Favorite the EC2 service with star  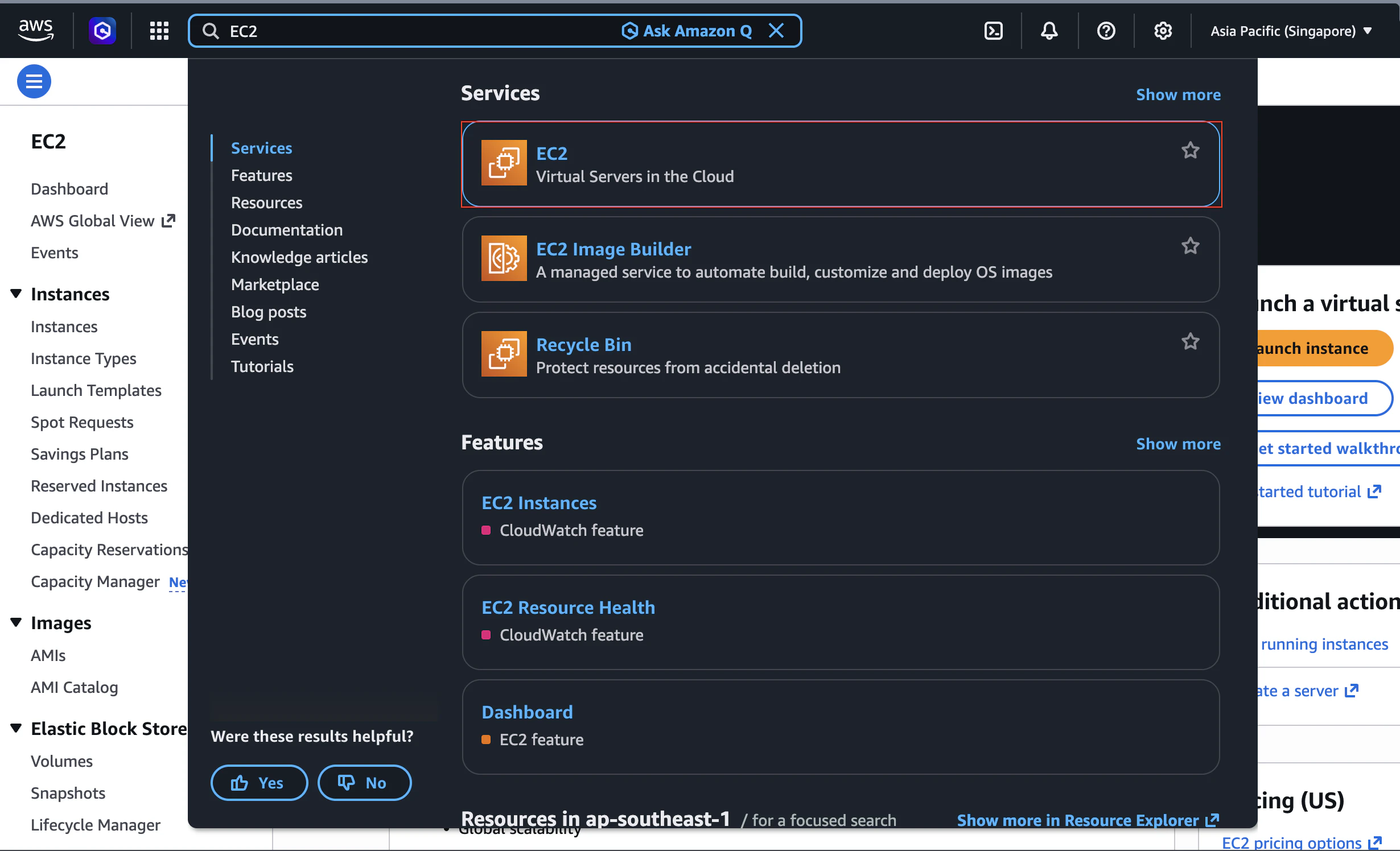coord(1191,151)
